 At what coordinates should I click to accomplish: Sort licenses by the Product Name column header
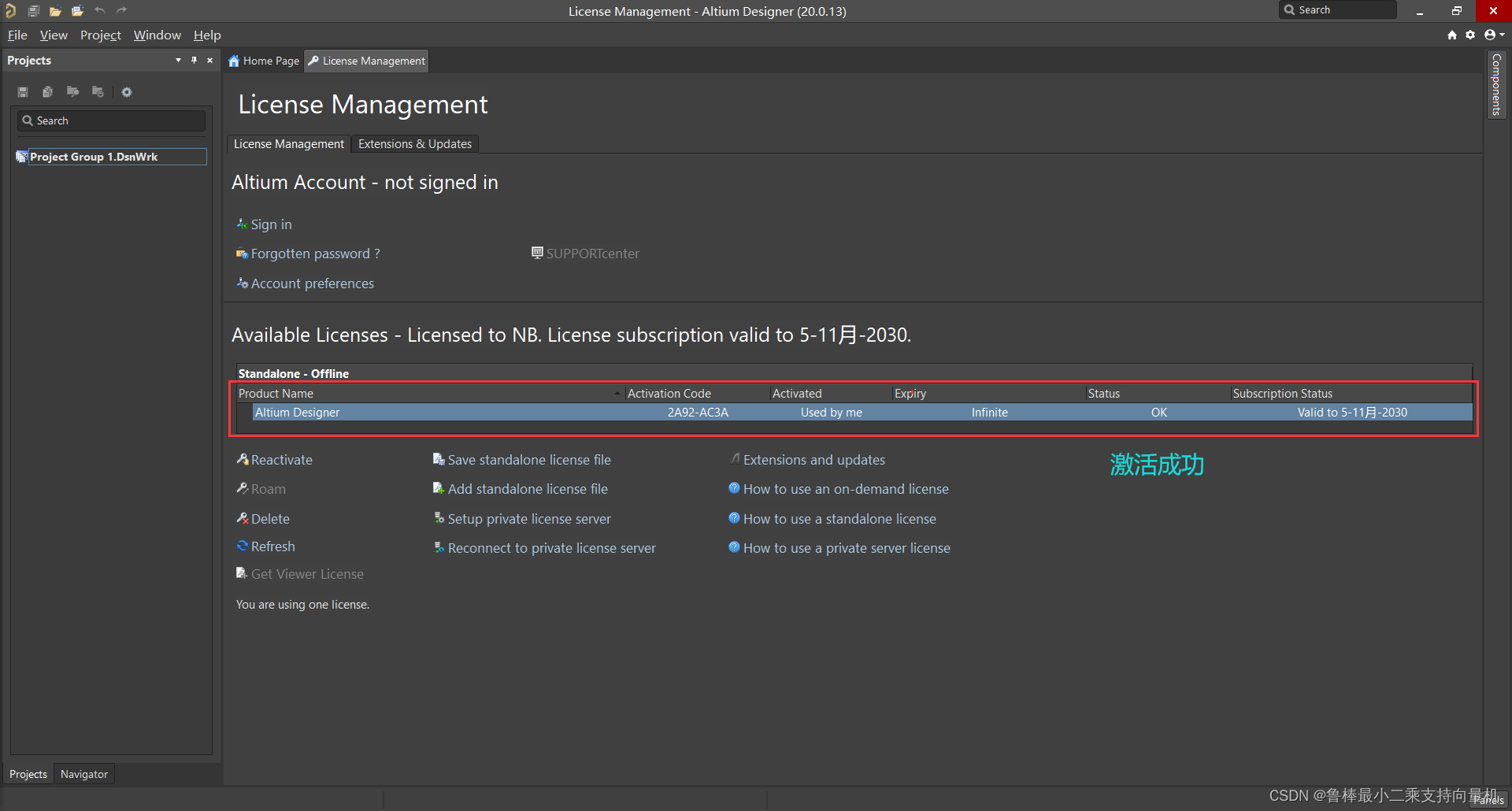tap(425, 394)
